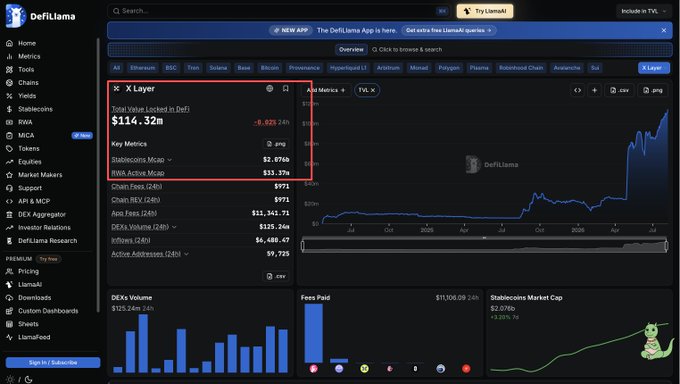Open DefiLlama Research page
This screenshot has height=384, width=680.
click(42, 241)
